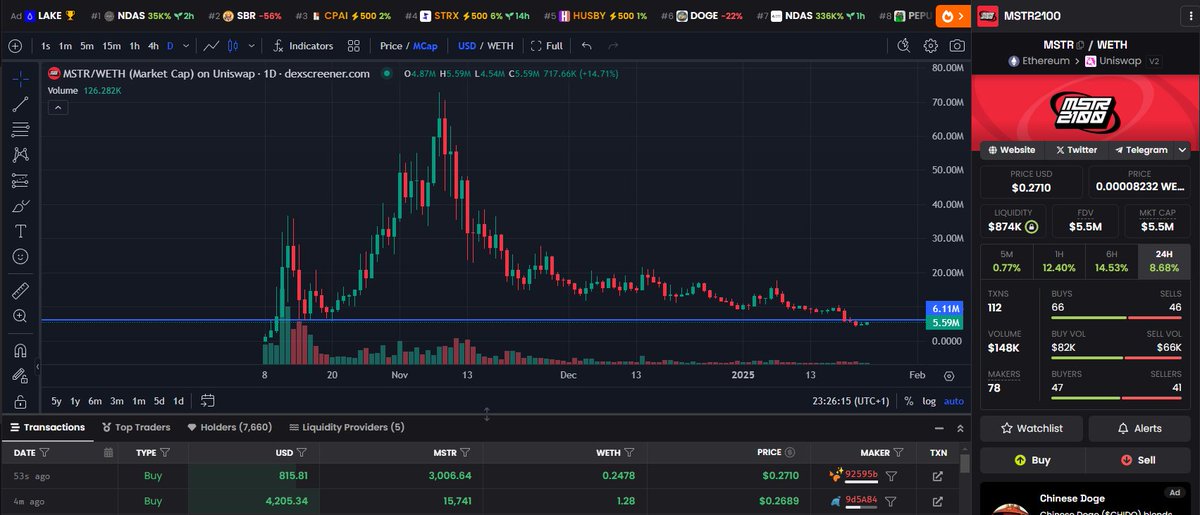The width and height of the screenshot is (1200, 515).
Task: Select the 5m timeframe
Action: coord(88,46)
